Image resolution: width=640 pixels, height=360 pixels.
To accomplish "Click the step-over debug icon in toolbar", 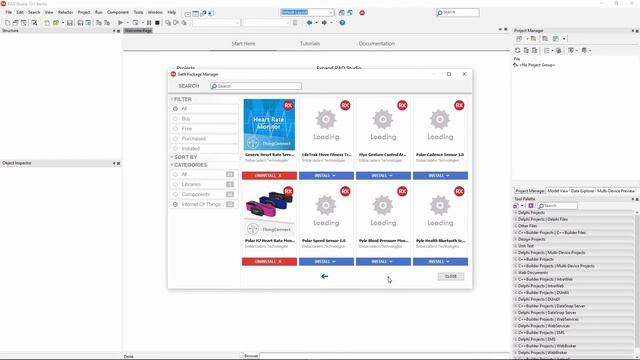I will [x=176, y=23].
